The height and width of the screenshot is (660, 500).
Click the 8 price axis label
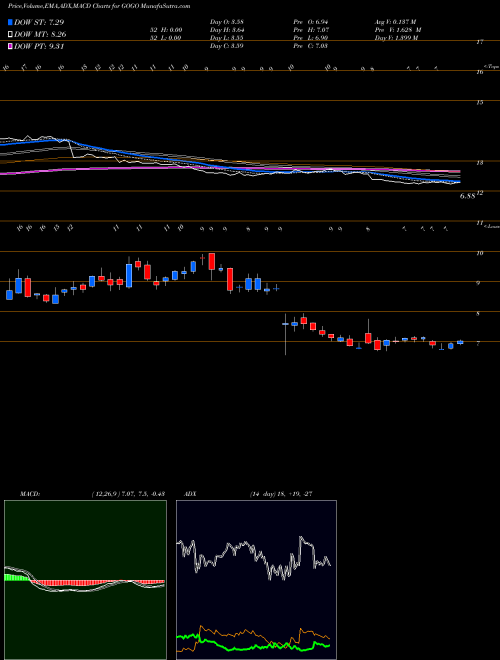point(478,314)
